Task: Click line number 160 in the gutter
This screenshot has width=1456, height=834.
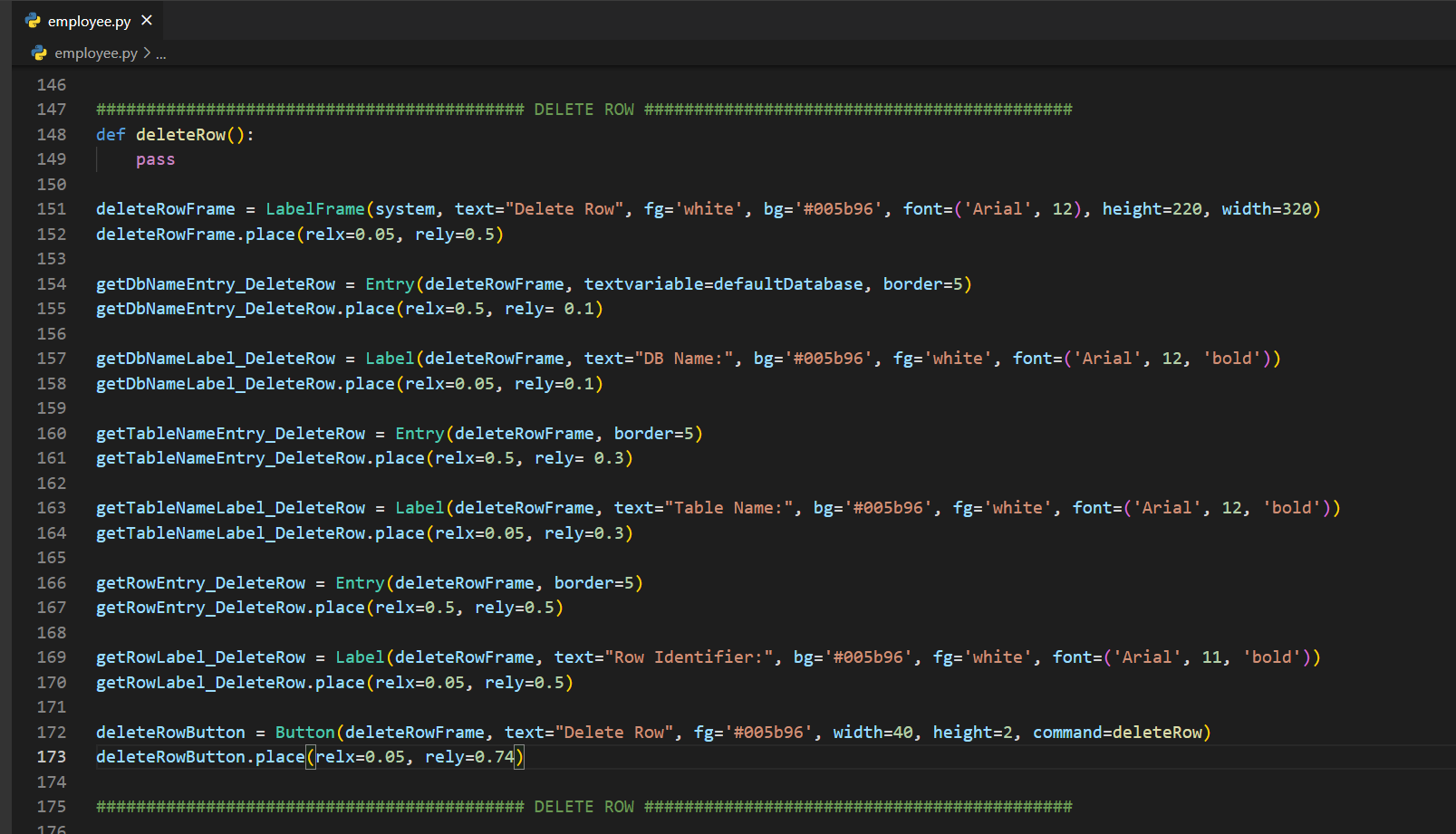Action: (52, 434)
